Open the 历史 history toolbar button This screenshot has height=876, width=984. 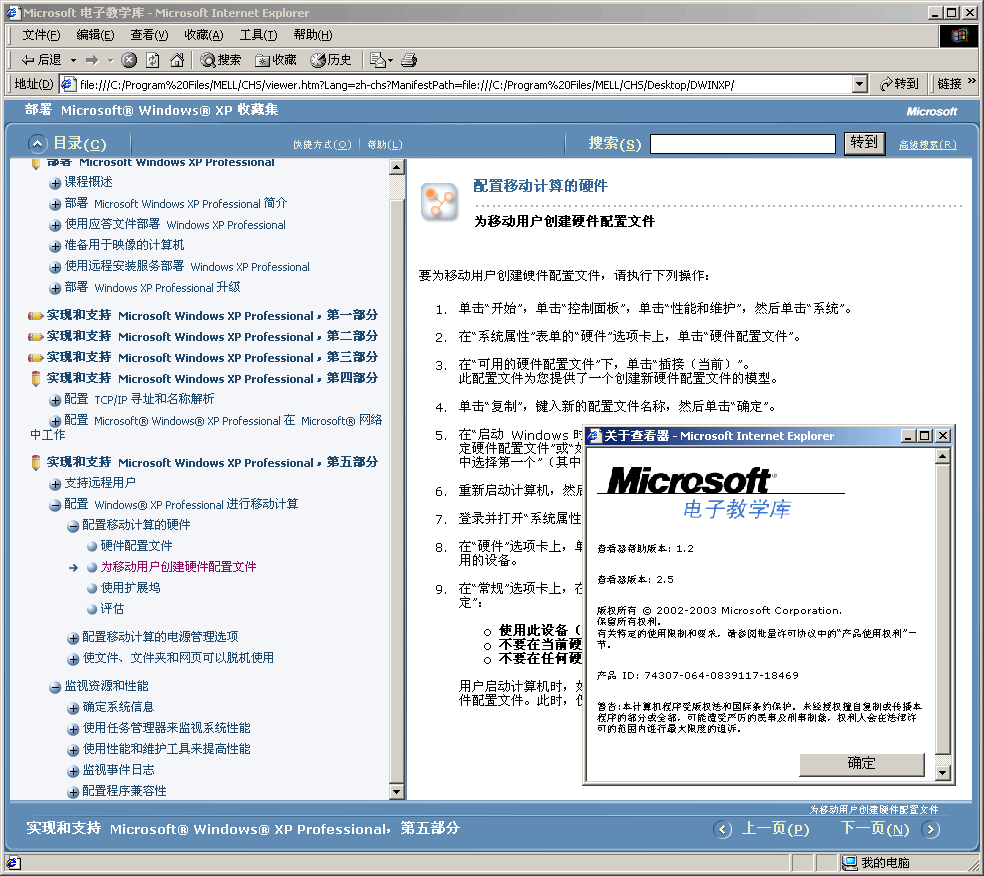[x=331, y=60]
